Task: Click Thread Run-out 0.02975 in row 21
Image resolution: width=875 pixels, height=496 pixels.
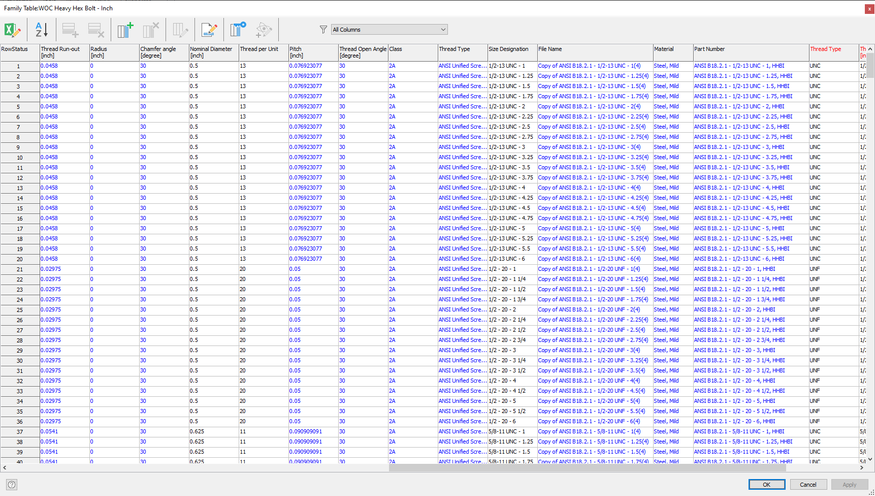Action: click(x=64, y=269)
